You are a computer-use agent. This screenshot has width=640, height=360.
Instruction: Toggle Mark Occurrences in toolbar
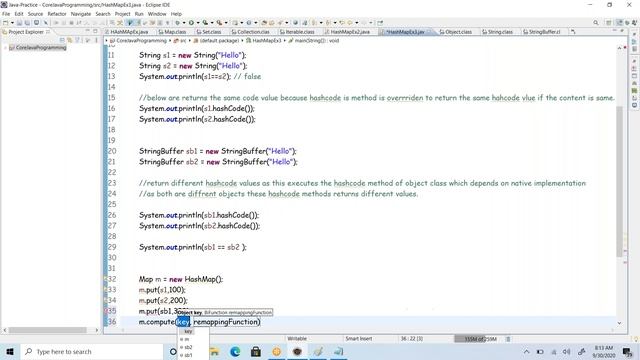pos(130,23)
